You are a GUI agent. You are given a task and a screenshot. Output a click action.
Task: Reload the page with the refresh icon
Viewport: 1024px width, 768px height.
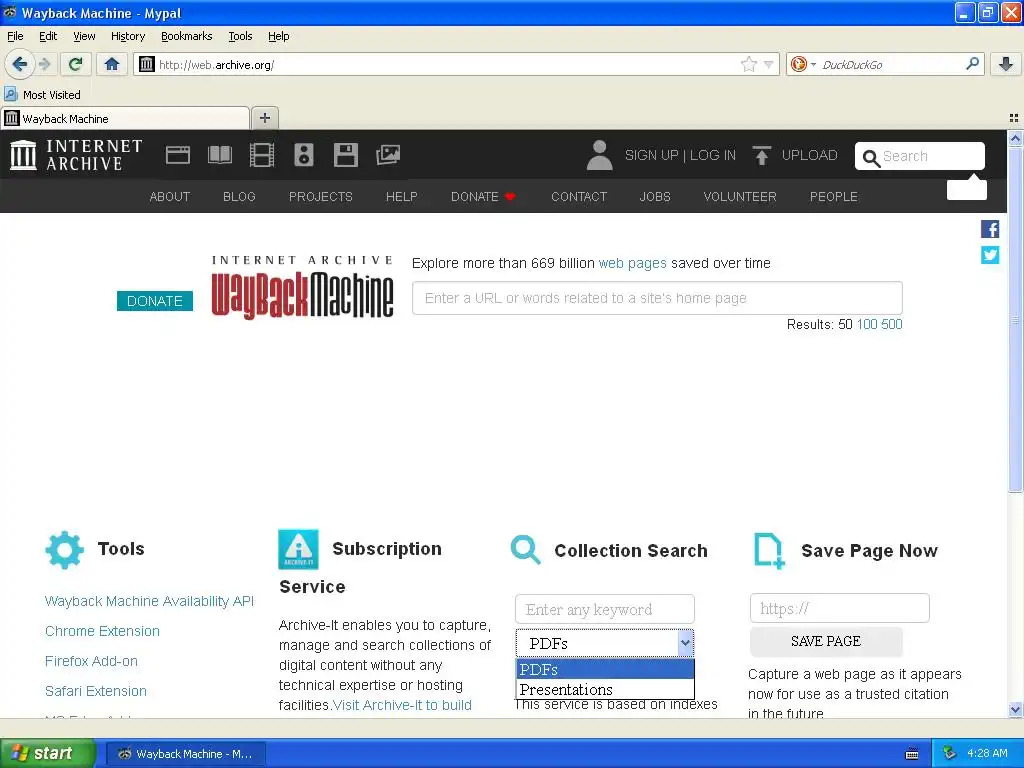coord(75,64)
